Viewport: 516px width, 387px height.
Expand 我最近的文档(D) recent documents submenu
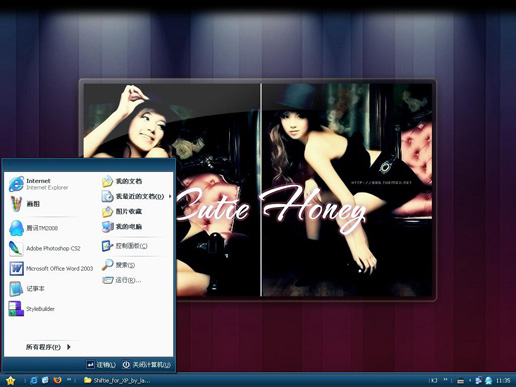click(x=136, y=196)
